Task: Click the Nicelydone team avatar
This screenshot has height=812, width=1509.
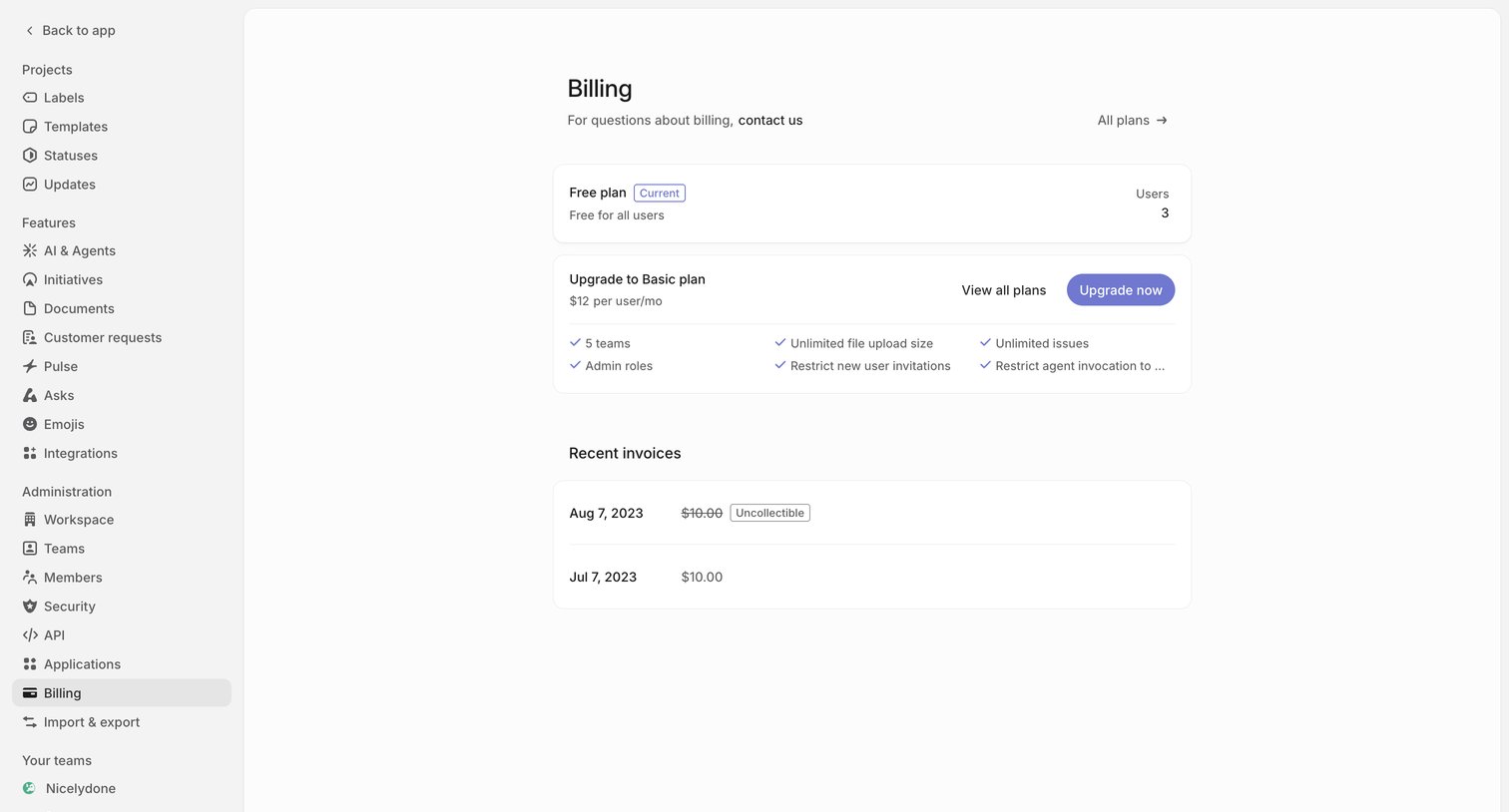Action: [30, 788]
